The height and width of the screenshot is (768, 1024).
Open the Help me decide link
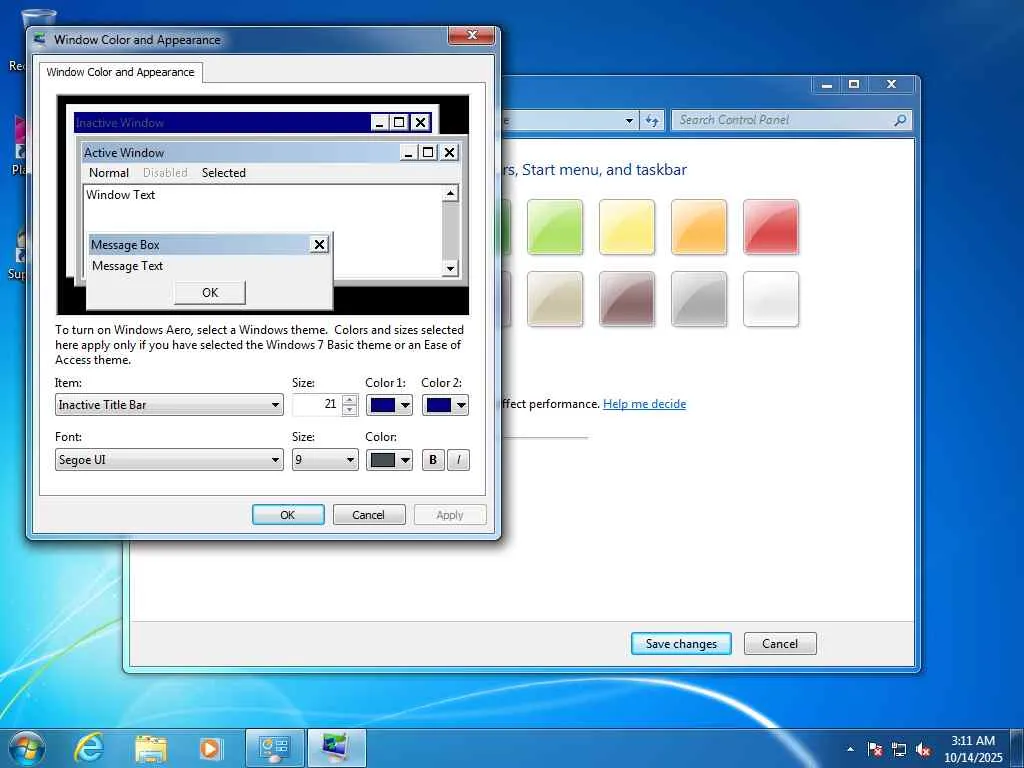click(x=644, y=404)
